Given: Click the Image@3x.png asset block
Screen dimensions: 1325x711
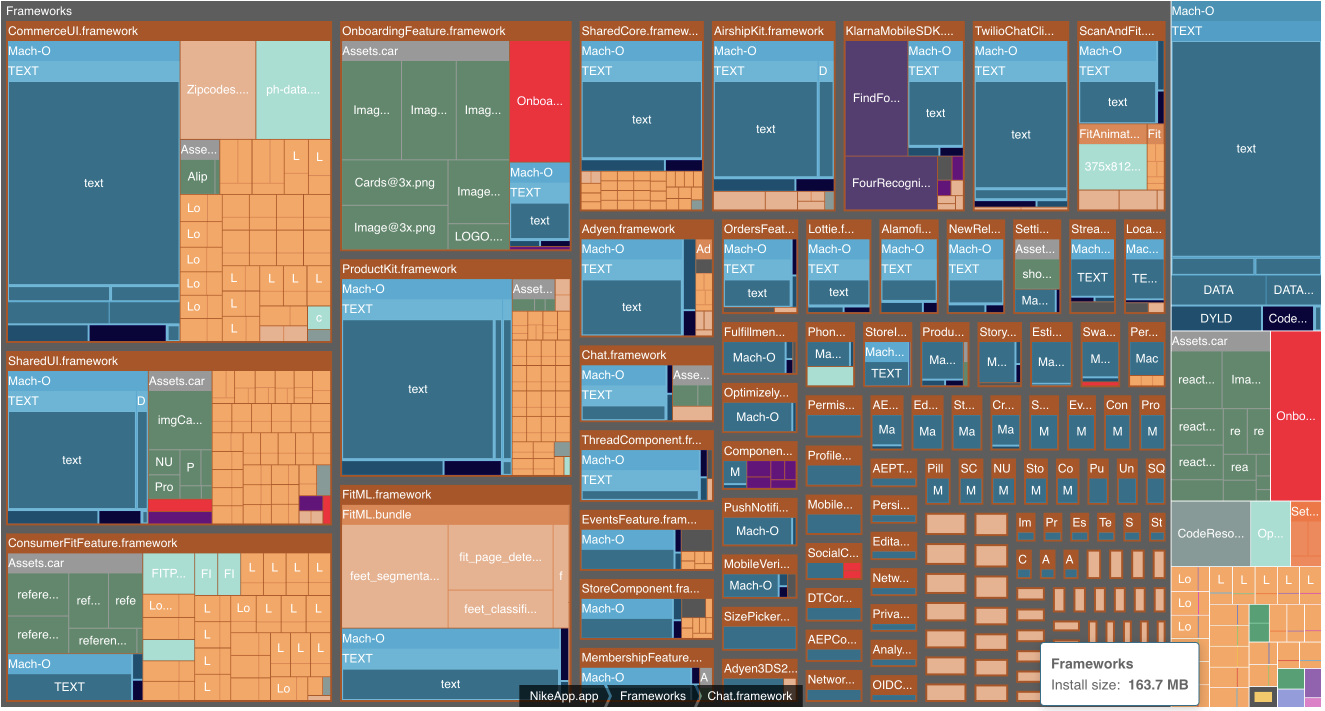Looking at the screenshot, I should click(395, 228).
